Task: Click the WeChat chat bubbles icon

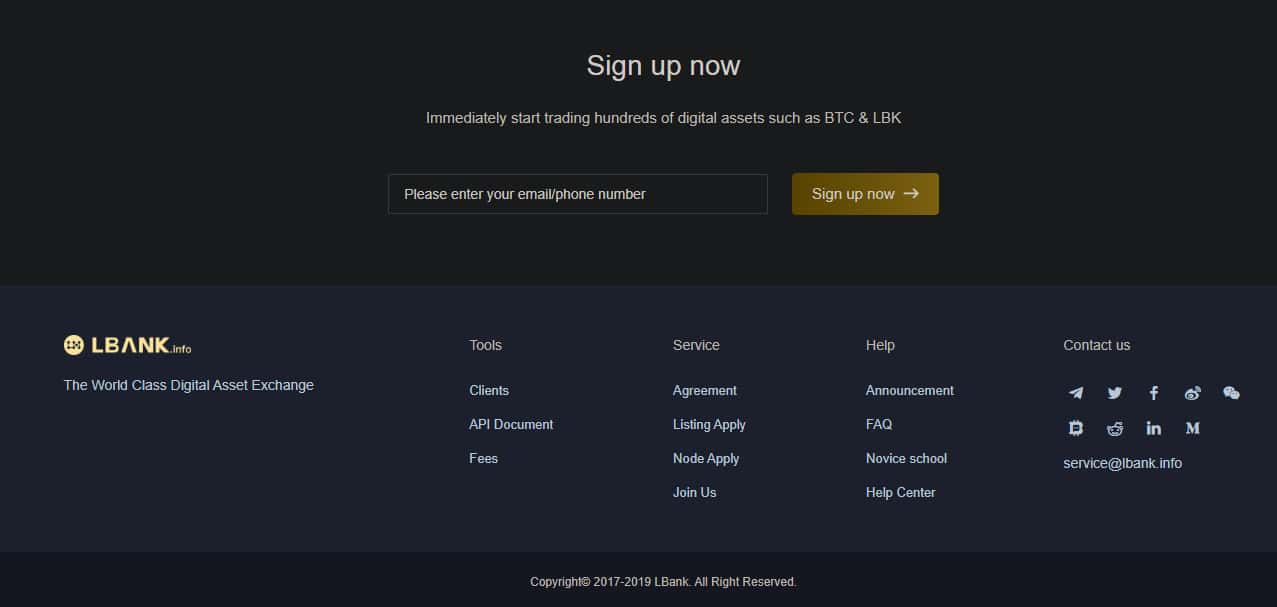Action: (1231, 393)
